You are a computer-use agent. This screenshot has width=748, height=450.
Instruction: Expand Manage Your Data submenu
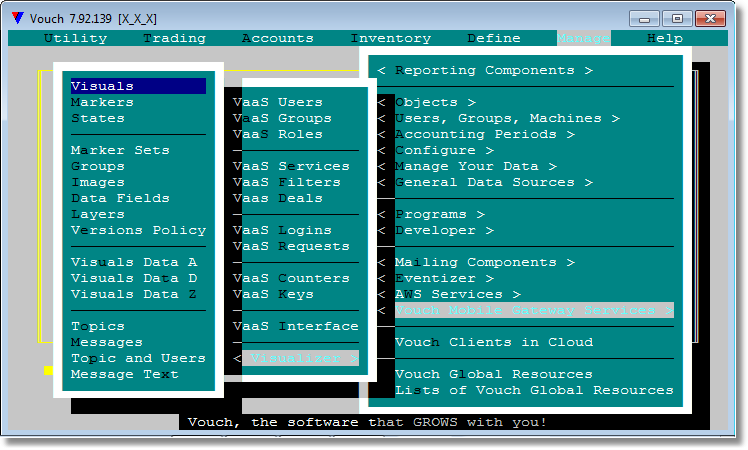(467, 166)
